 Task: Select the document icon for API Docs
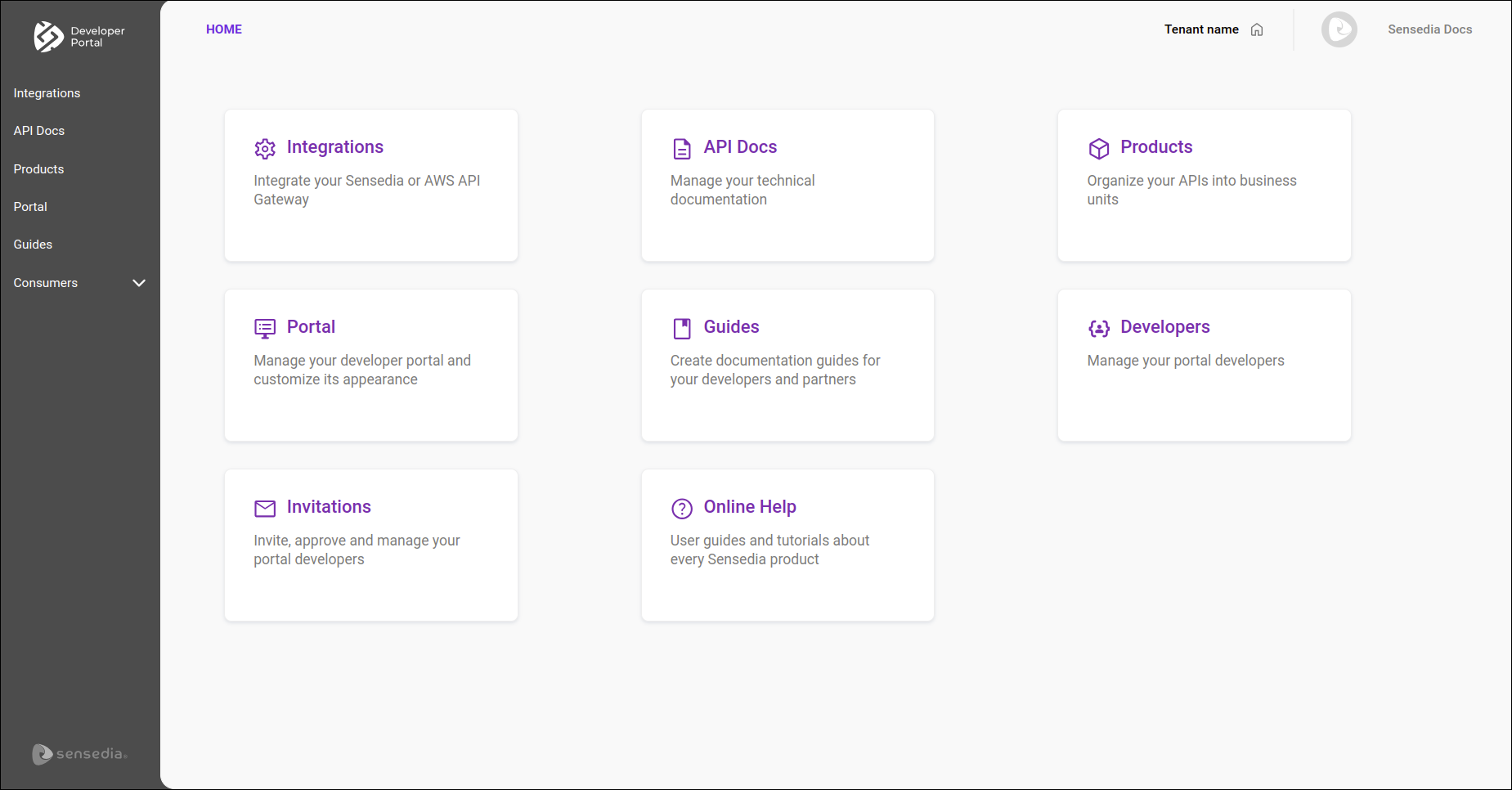[x=682, y=148]
